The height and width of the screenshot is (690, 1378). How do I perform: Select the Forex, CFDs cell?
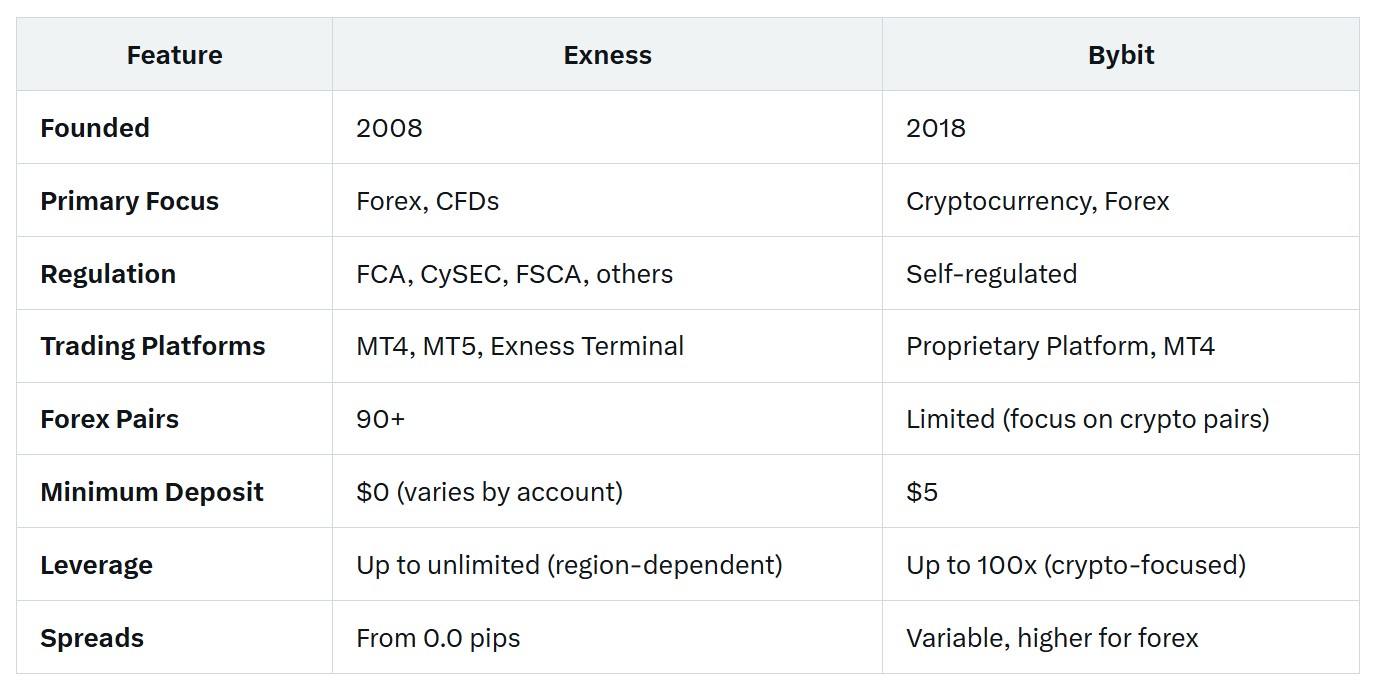click(427, 201)
